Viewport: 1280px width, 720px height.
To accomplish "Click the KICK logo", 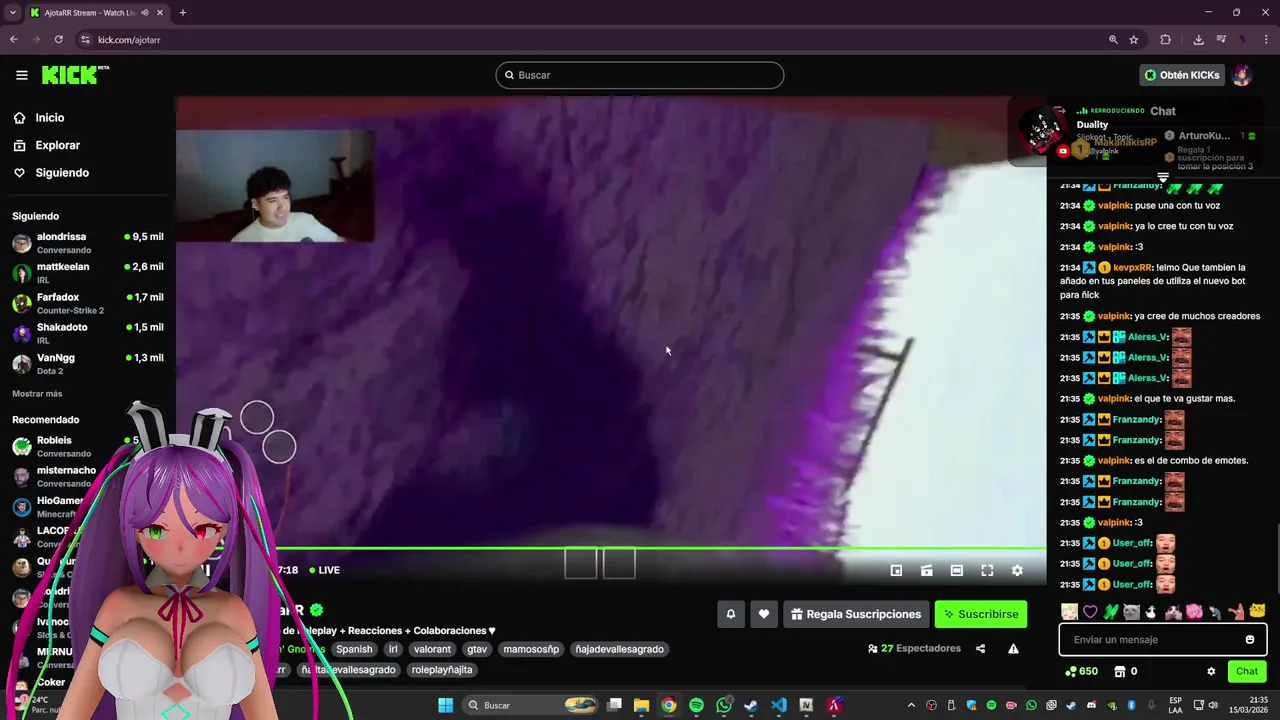I will [75, 75].
